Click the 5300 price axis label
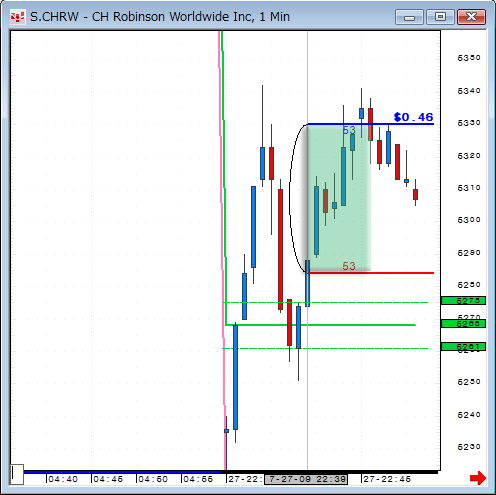496x495 pixels. [x=469, y=220]
